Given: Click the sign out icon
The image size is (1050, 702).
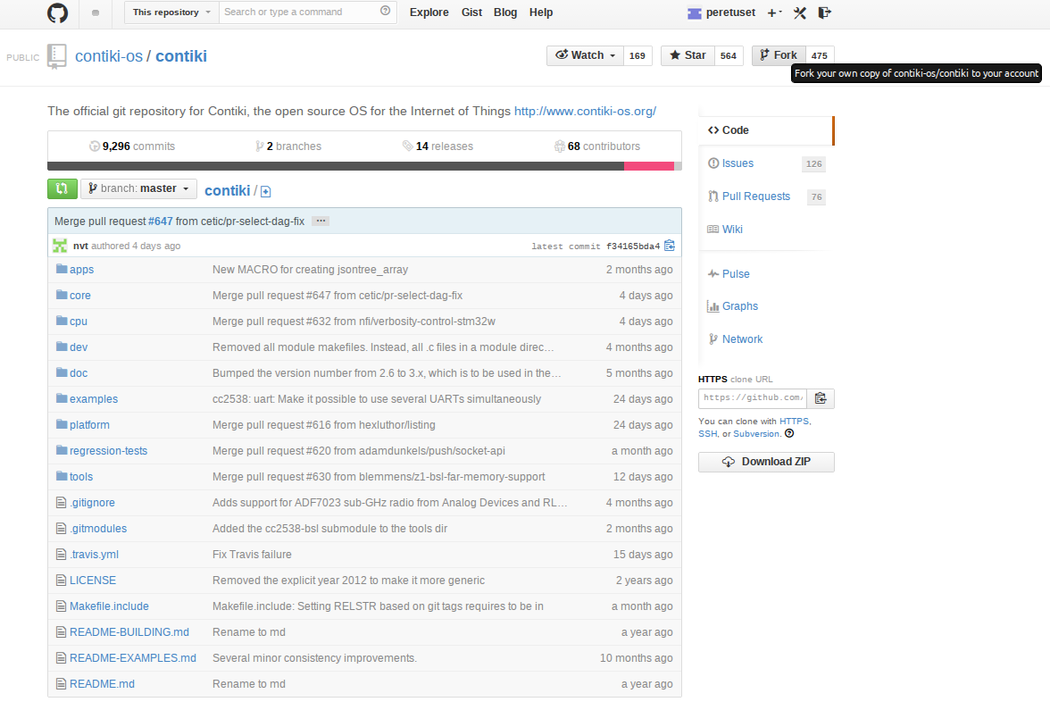Looking at the screenshot, I should (824, 13).
